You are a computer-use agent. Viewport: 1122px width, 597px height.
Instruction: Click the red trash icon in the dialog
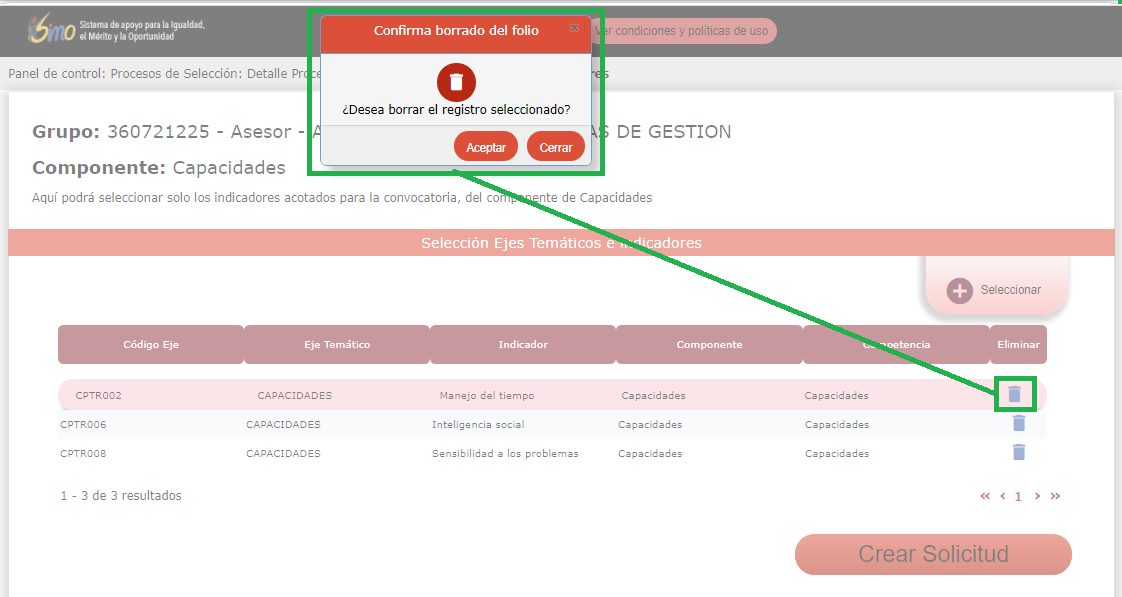pos(456,81)
